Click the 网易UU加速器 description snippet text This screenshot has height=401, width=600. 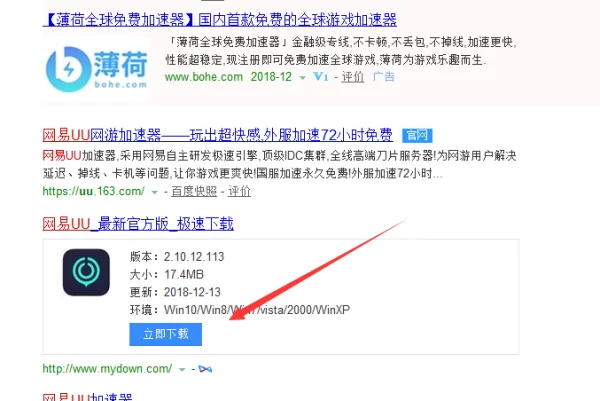(x=279, y=165)
